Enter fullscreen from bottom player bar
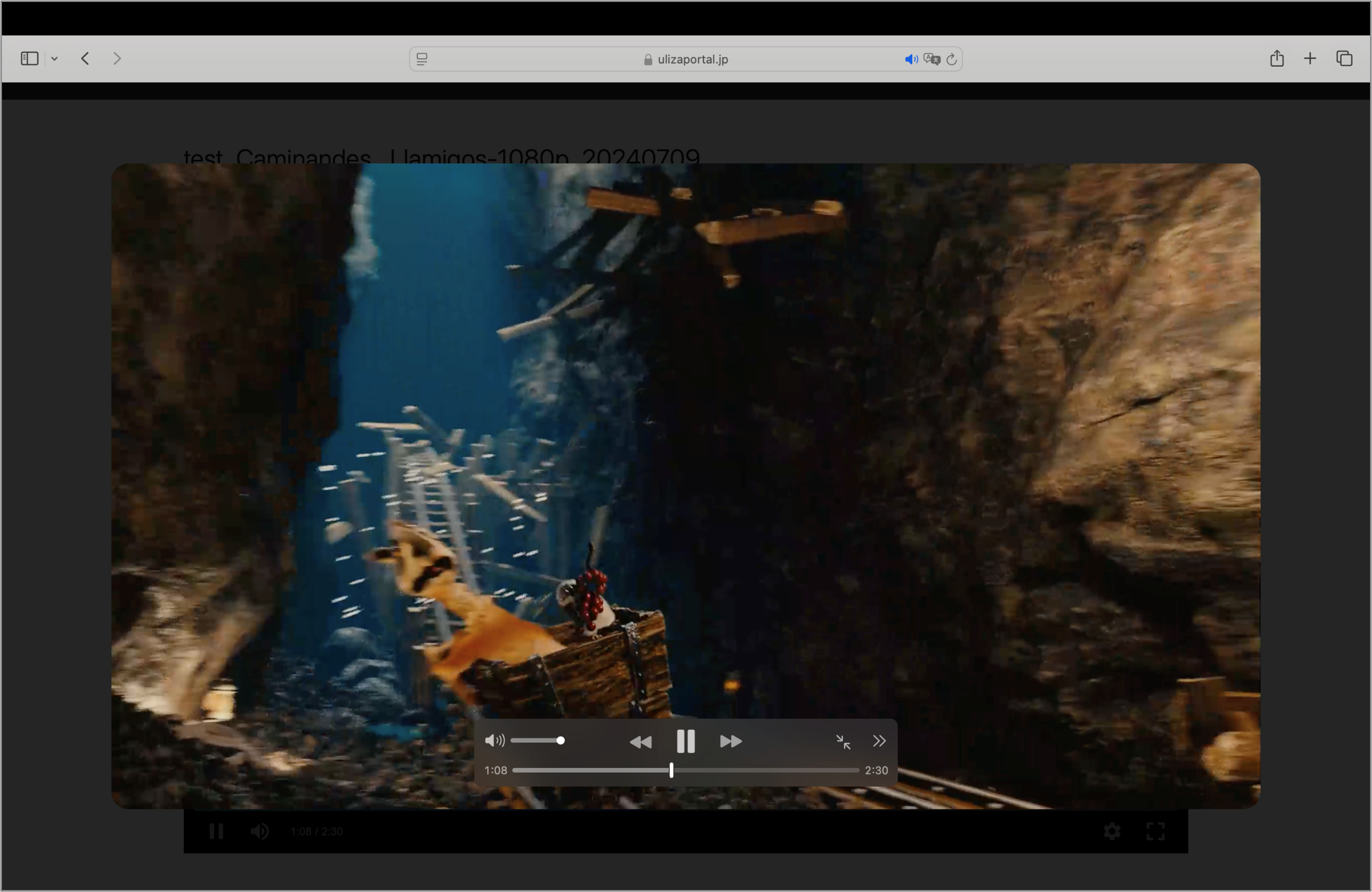This screenshot has height=892, width=1372. tap(1155, 832)
